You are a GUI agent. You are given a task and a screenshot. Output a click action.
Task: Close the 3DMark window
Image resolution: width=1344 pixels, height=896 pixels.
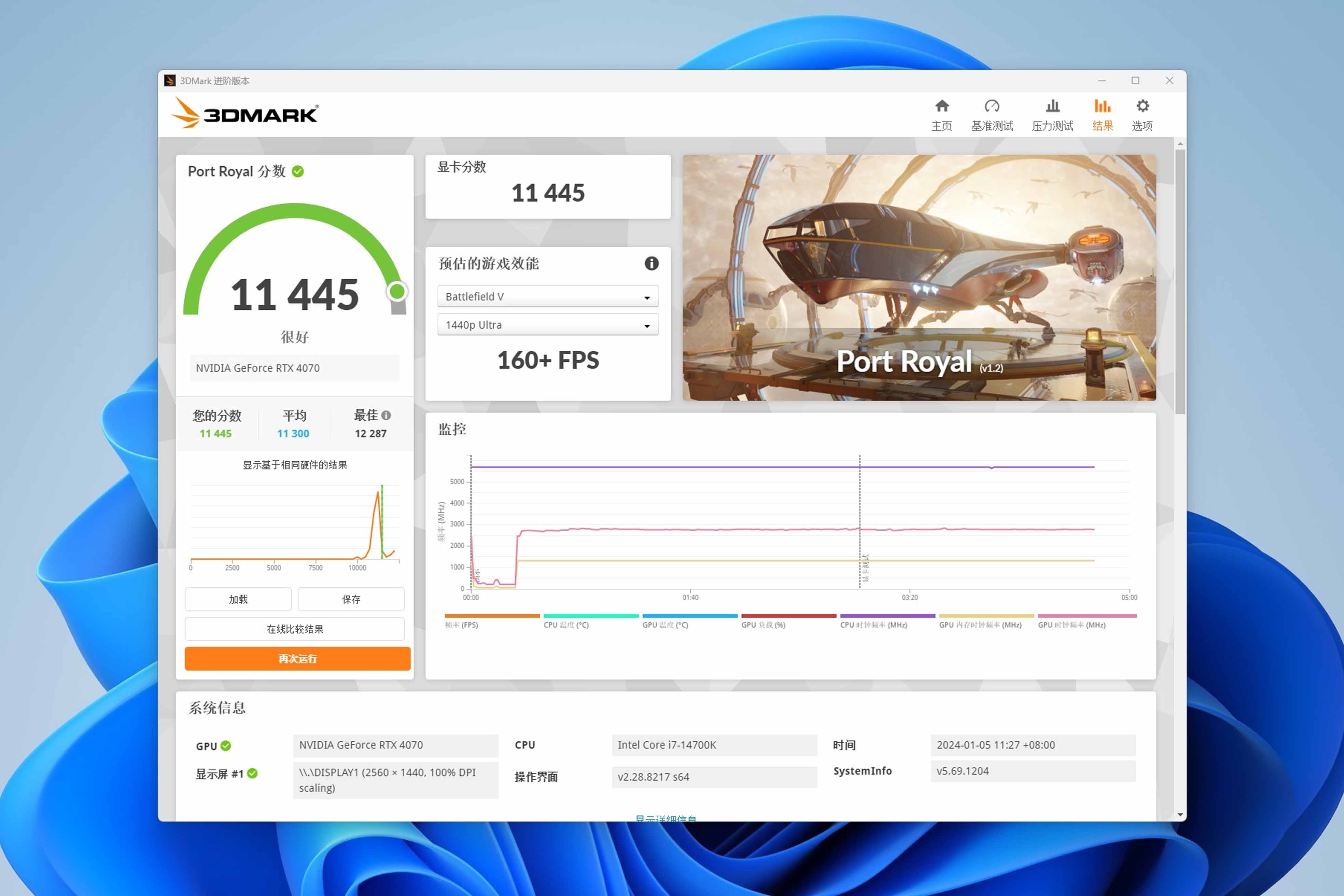coord(1169,81)
